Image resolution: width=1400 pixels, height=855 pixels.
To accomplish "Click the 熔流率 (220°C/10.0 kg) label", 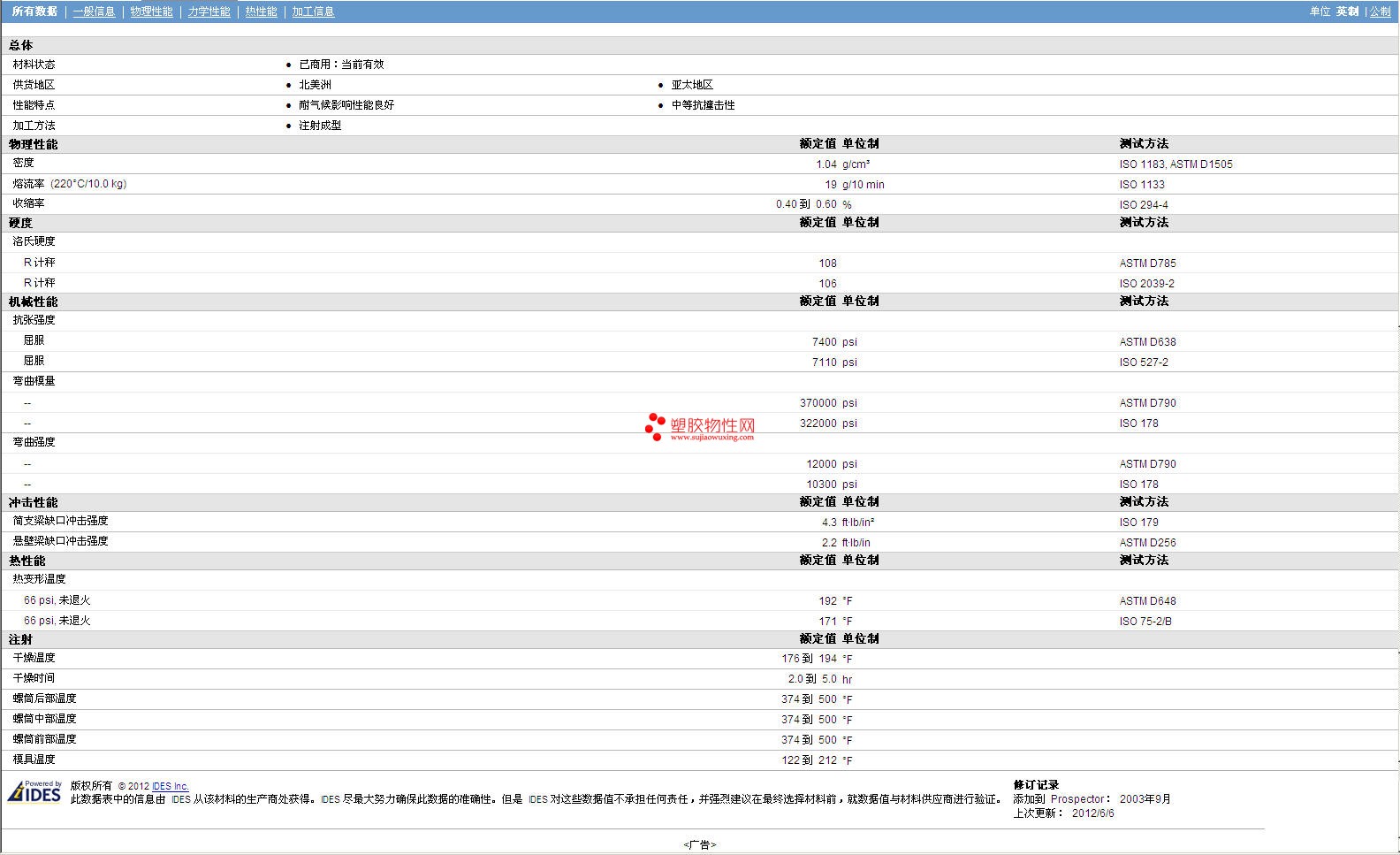I will [70, 184].
